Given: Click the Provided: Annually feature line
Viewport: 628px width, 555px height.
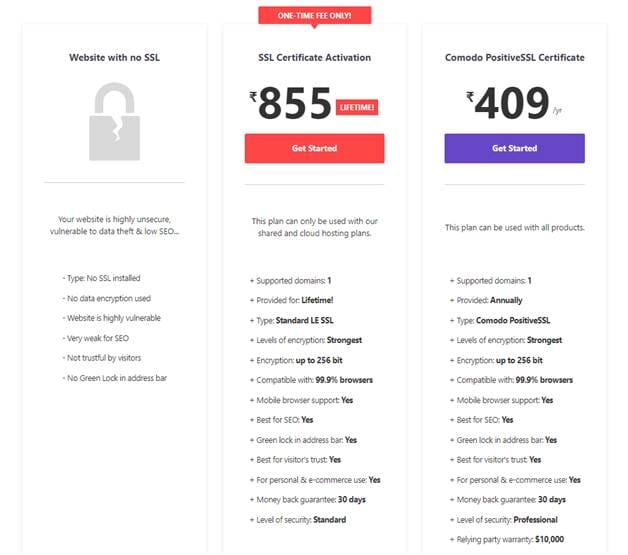Looking at the screenshot, I should click(x=486, y=300).
